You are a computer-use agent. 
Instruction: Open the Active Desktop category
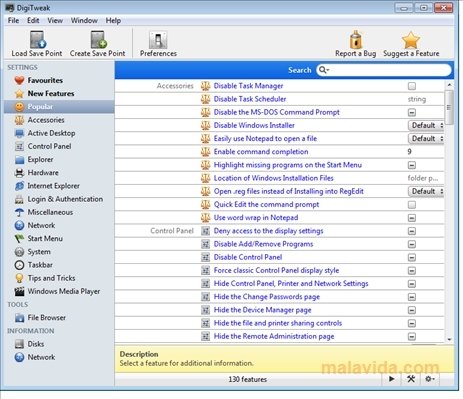tap(51, 133)
